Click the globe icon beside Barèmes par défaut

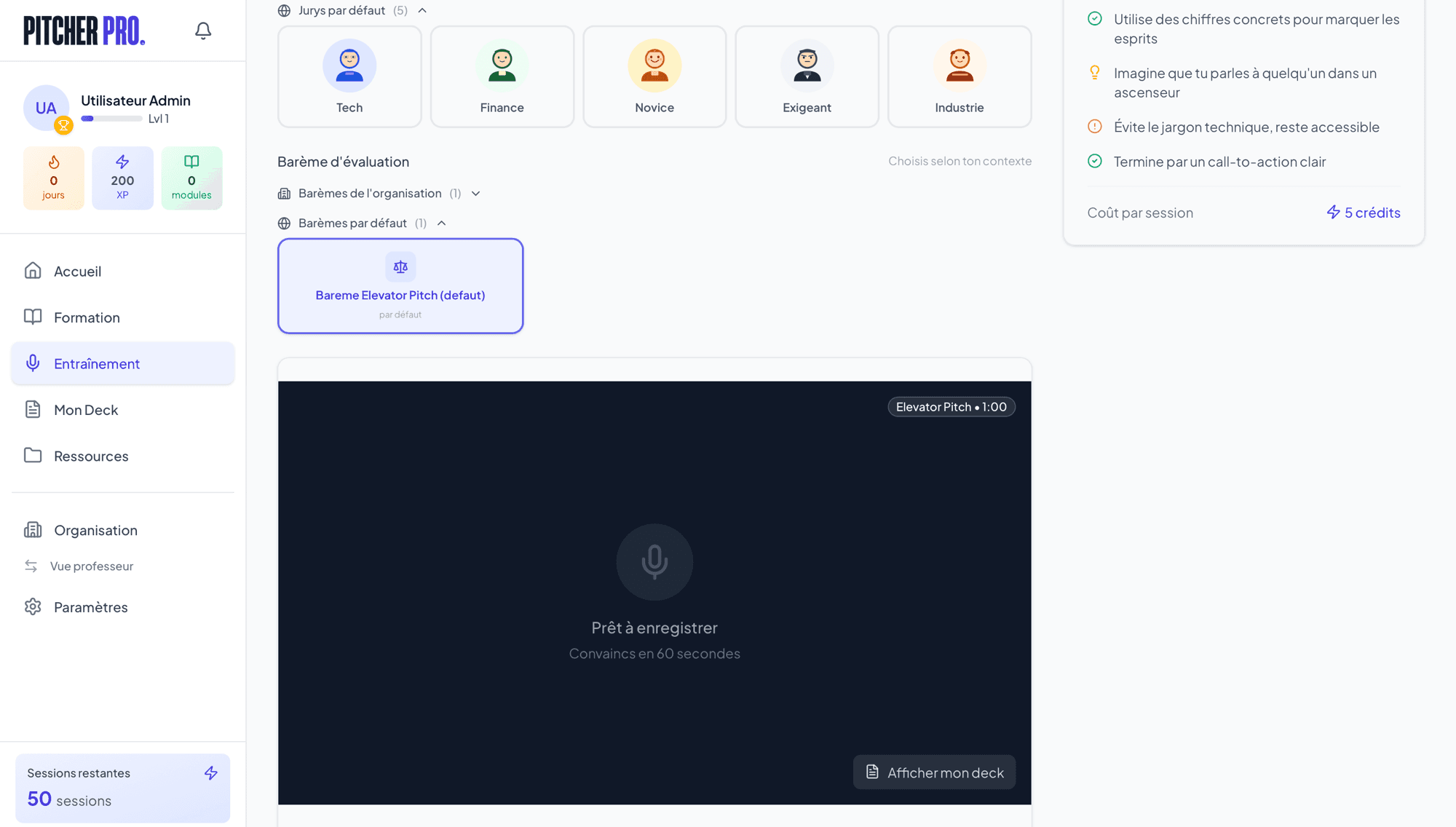[x=285, y=223]
